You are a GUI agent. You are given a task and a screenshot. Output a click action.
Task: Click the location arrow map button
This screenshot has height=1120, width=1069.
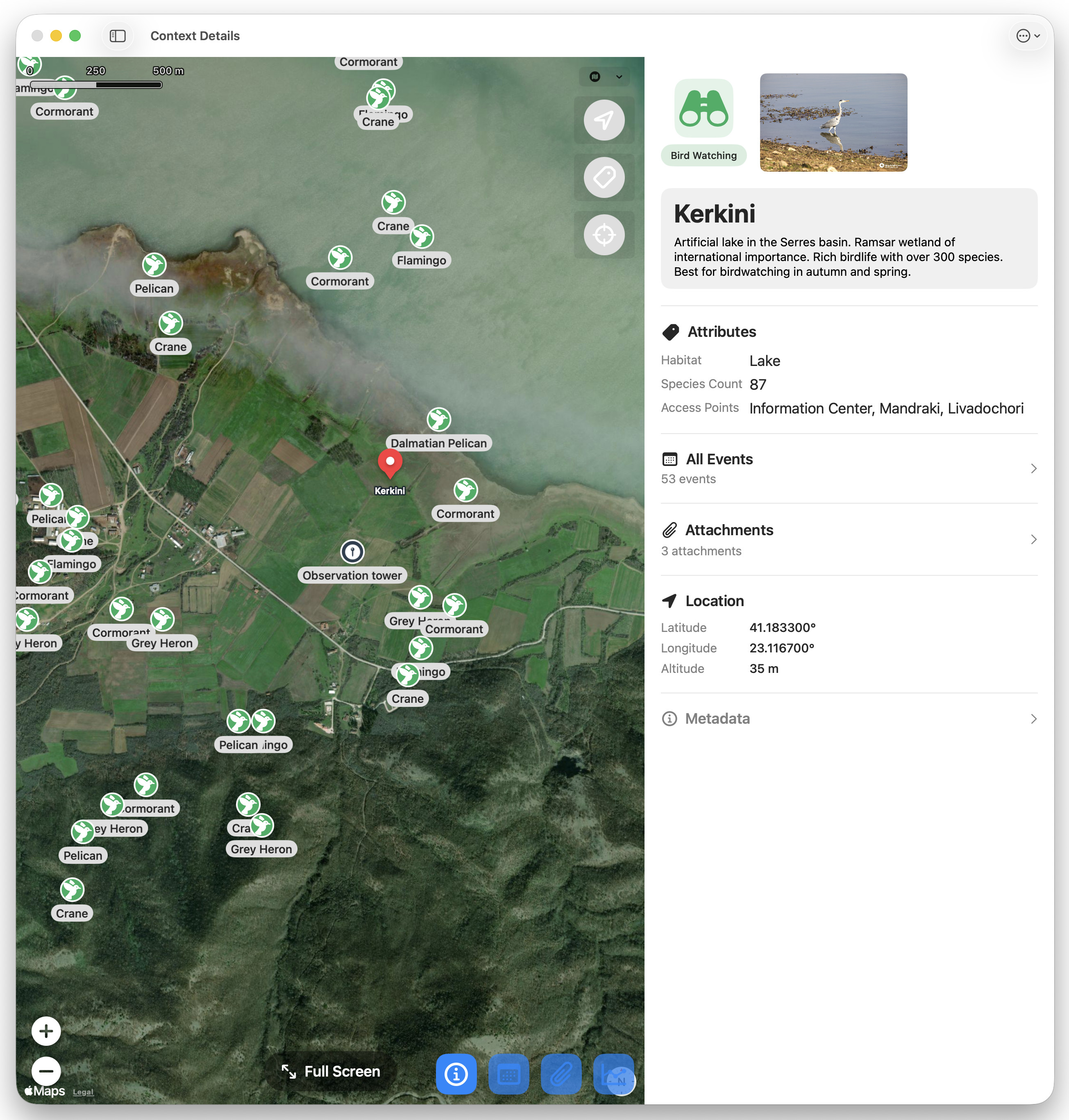coord(604,120)
